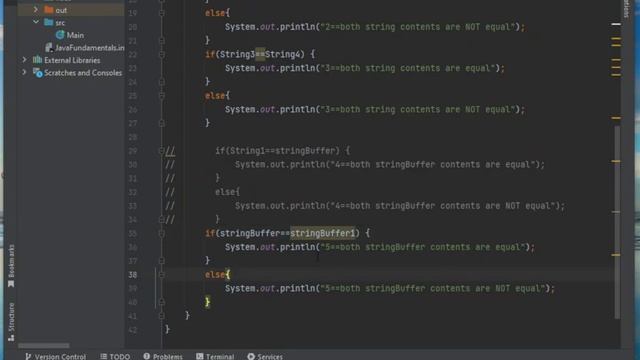Open the Main class file icon

[60, 35]
